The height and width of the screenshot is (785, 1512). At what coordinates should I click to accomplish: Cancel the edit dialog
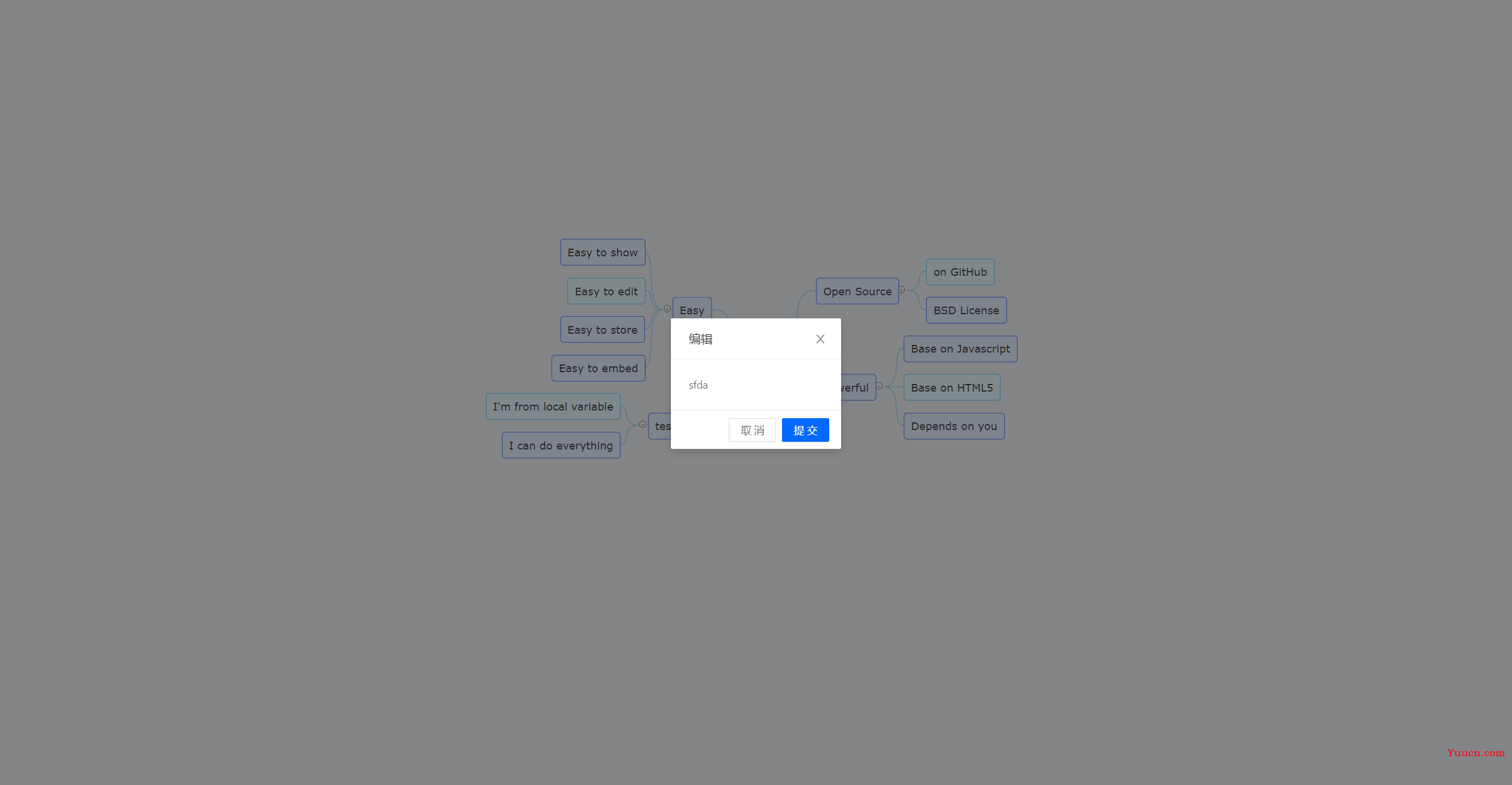pos(752,430)
